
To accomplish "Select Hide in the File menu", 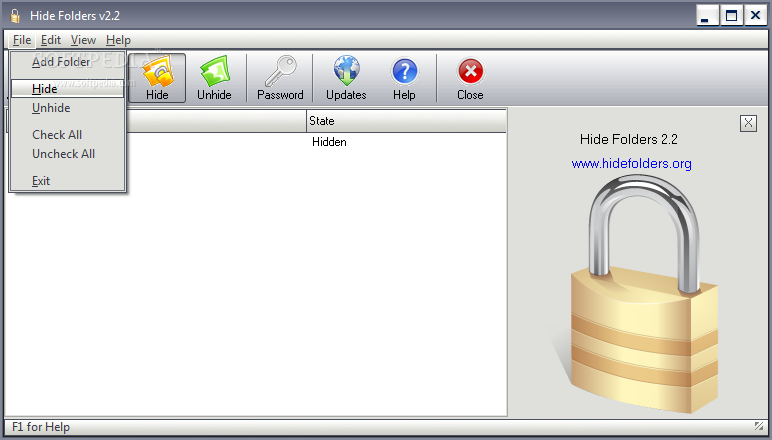I will pyautogui.click(x=67, y=89).
